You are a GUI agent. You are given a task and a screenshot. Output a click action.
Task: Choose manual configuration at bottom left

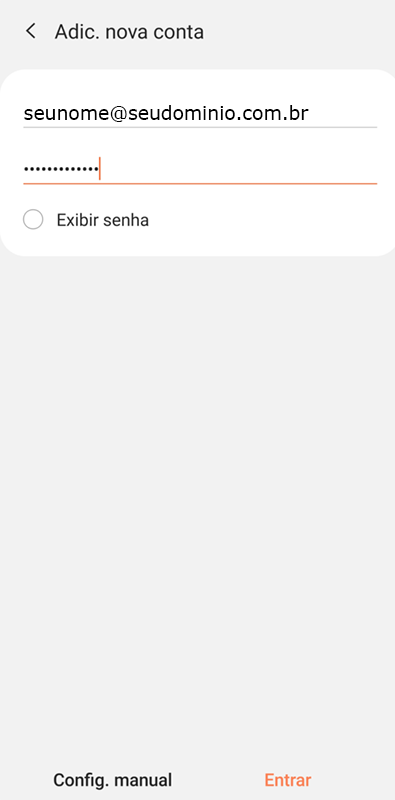pos(112,780)
